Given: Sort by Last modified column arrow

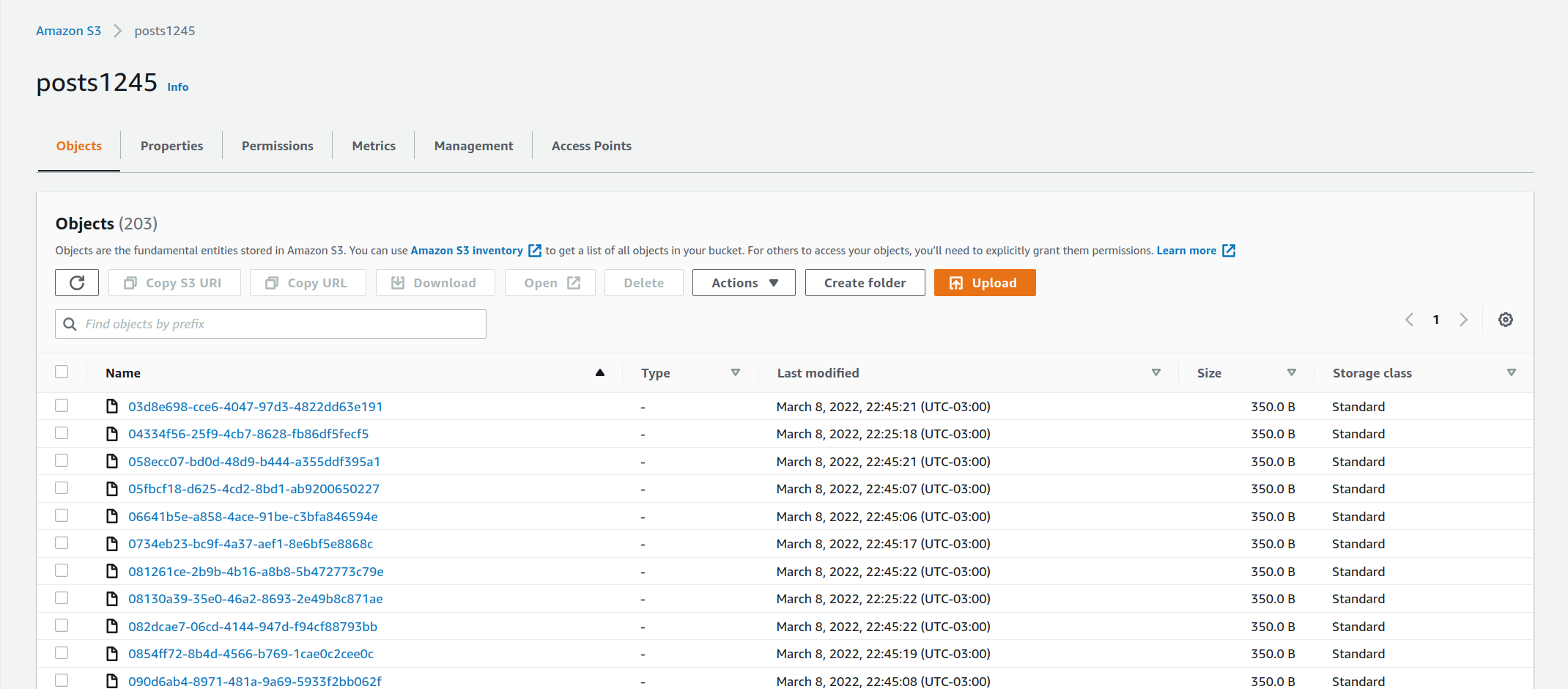Looking at the screenshot, I should (x=1156, y=372).
